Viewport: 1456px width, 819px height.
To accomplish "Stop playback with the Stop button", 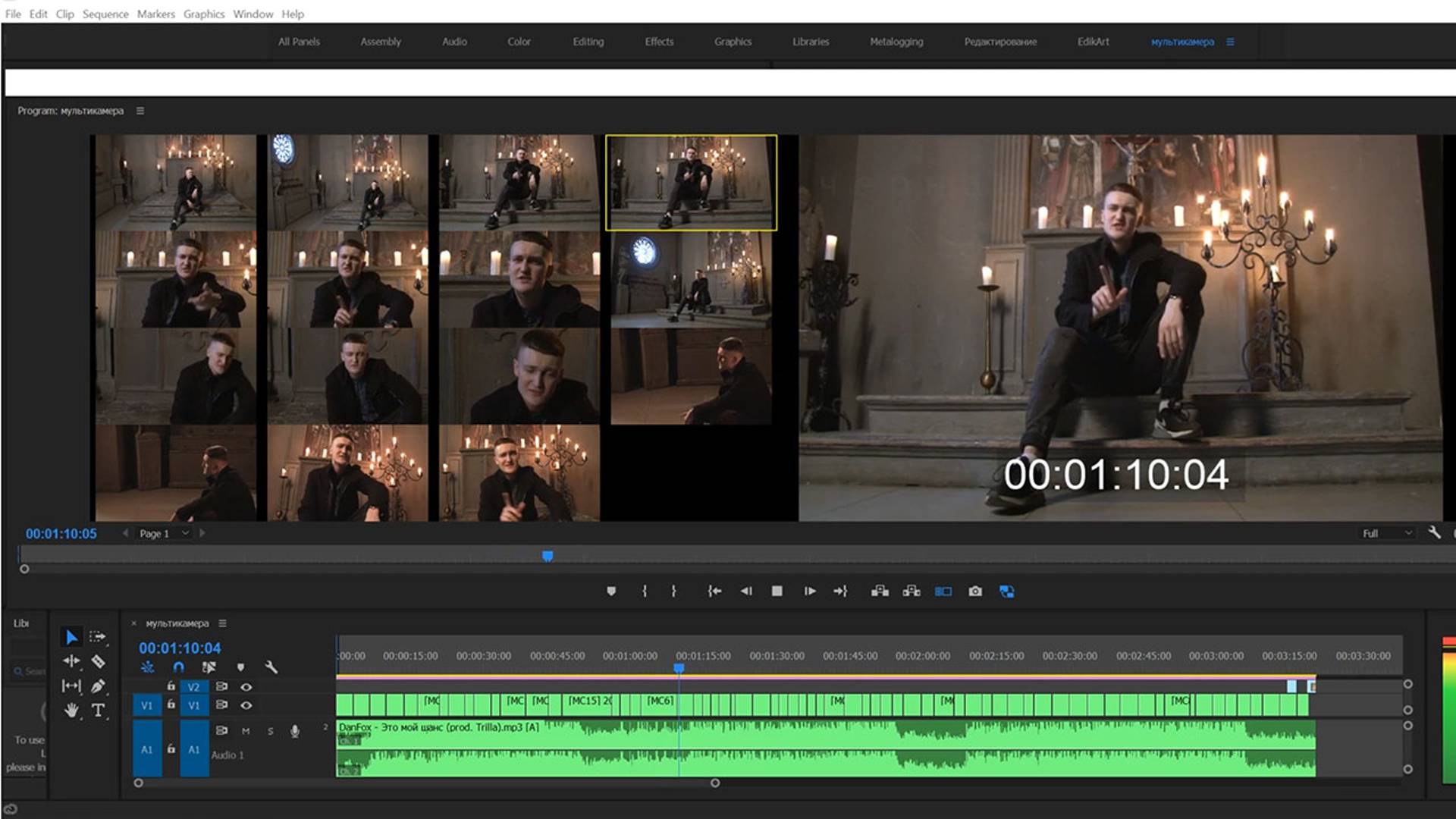I will pyautogui.click(x=777, y=591).
